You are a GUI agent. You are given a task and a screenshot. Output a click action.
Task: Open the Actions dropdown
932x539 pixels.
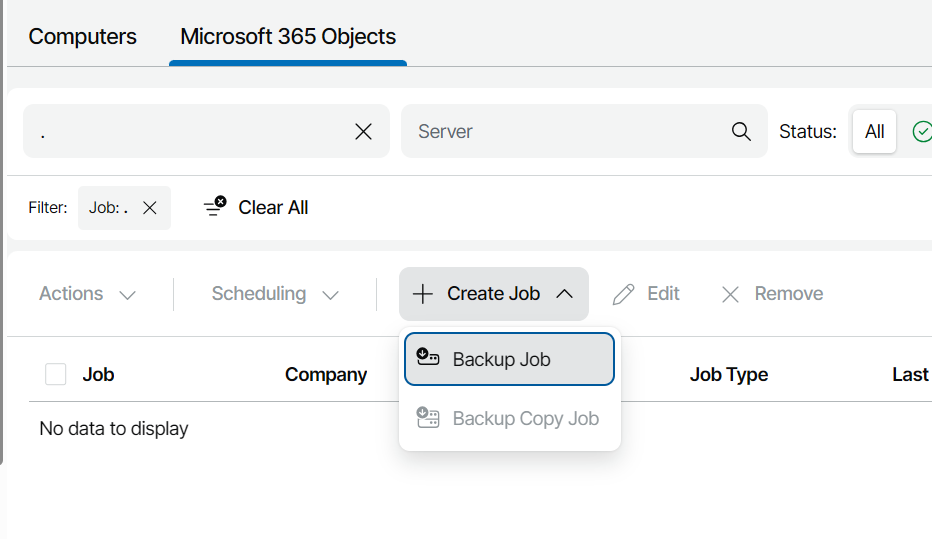click(x=88, y=294)
